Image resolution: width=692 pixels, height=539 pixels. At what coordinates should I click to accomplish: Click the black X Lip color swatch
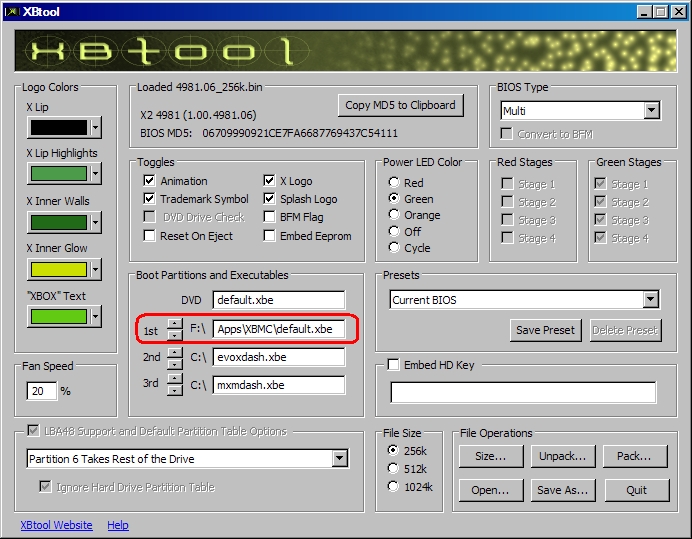click(59, 128)
